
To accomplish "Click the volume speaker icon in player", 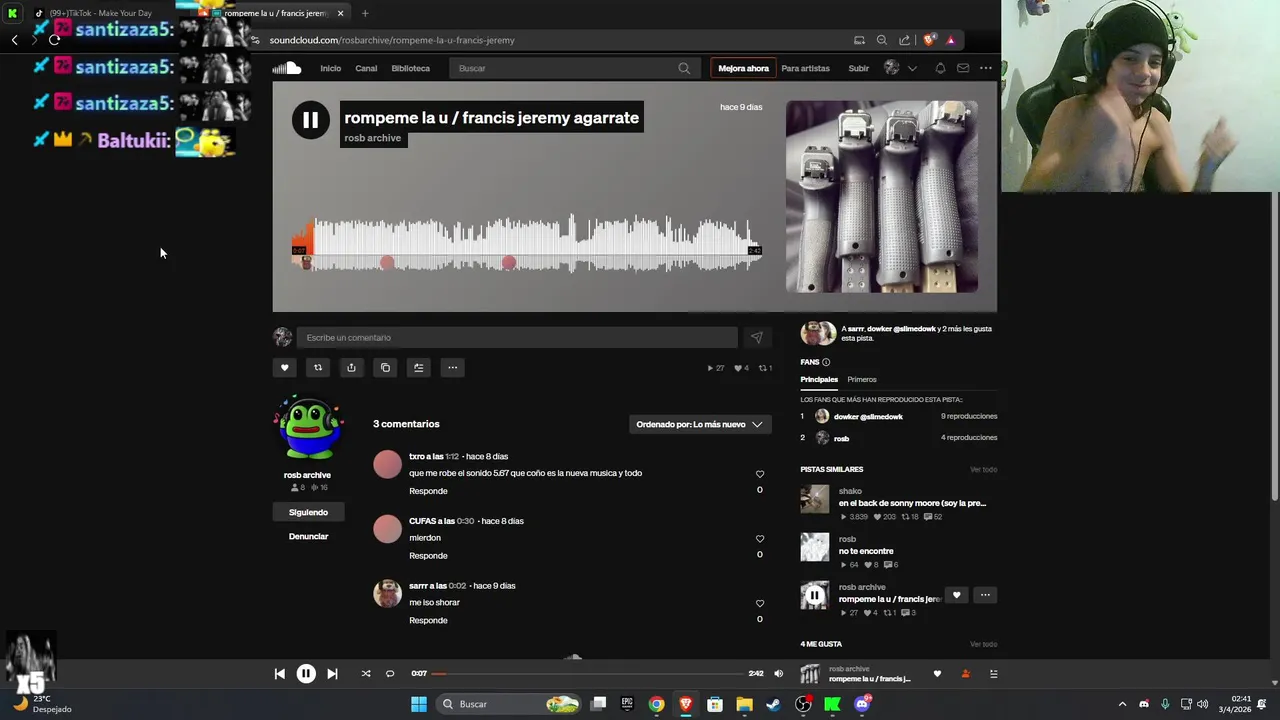I will point(779,674).
